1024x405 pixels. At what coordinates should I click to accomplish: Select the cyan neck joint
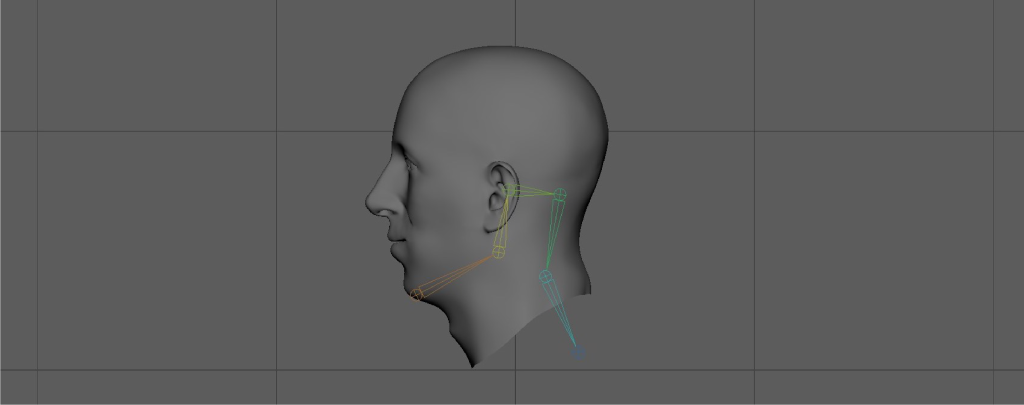(x=546, y=277)
